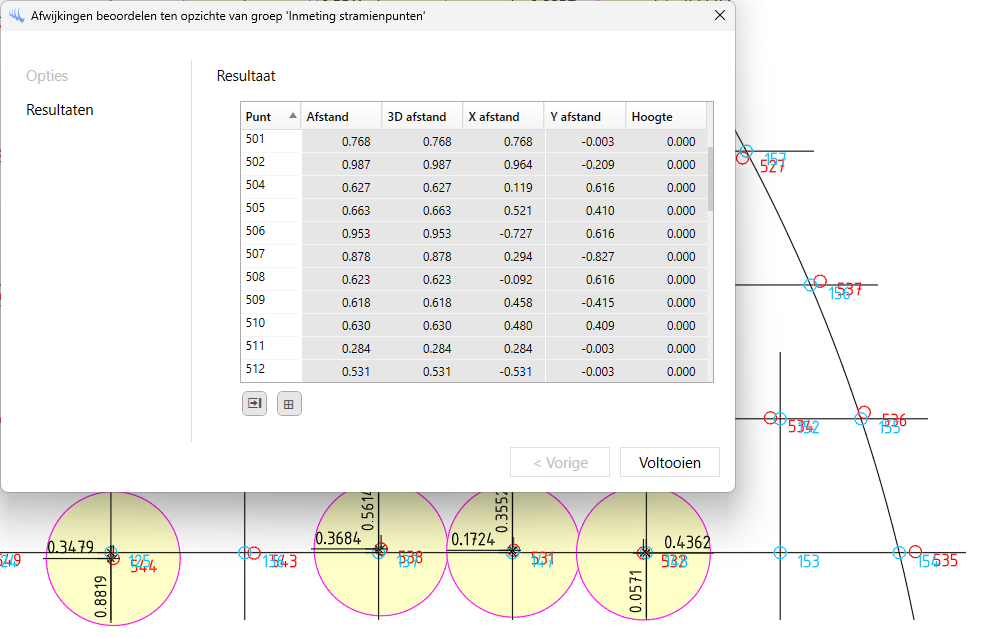
Task: Click the app icon in dialog title bar
Action: pos(16,16)
